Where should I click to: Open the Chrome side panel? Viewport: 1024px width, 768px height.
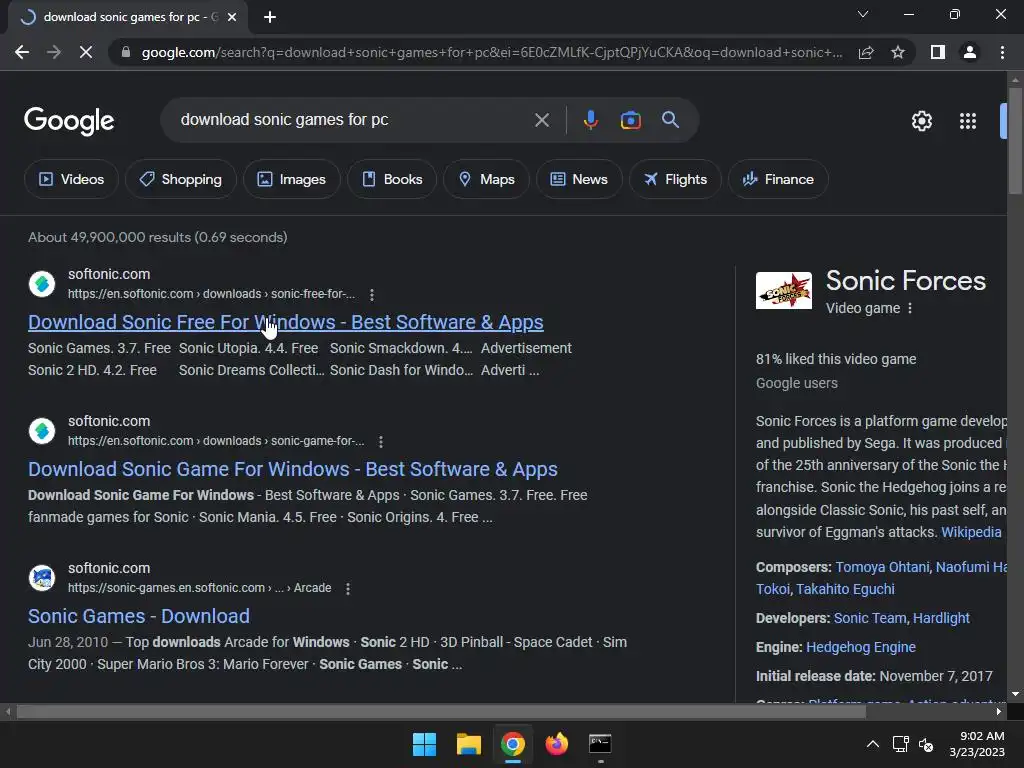[938, 52]
